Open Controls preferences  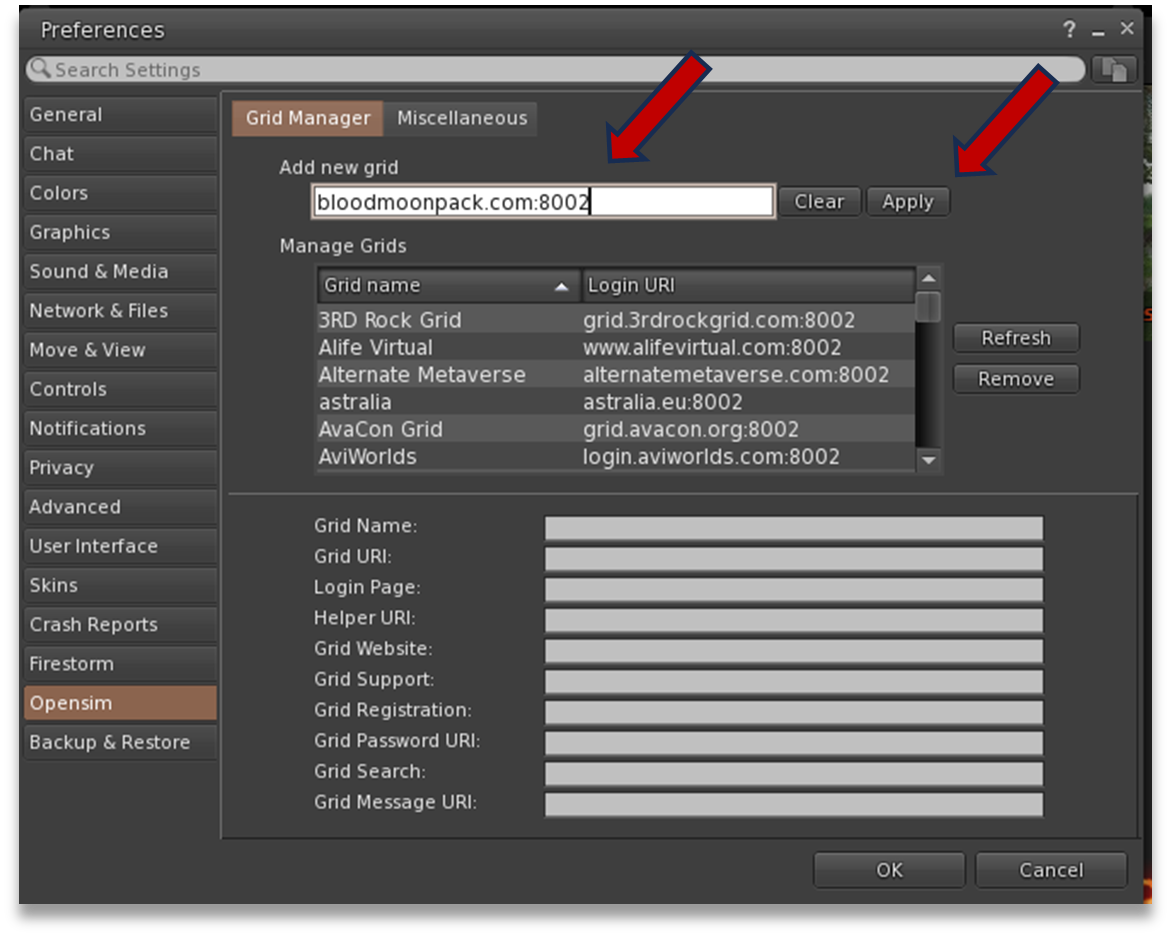click(x=120, y=389)
